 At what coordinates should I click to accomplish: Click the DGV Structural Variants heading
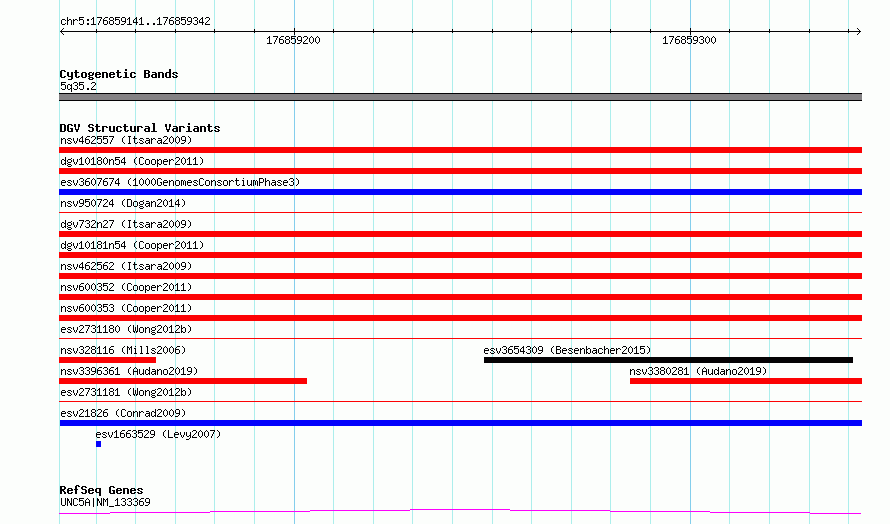point(140,128)
